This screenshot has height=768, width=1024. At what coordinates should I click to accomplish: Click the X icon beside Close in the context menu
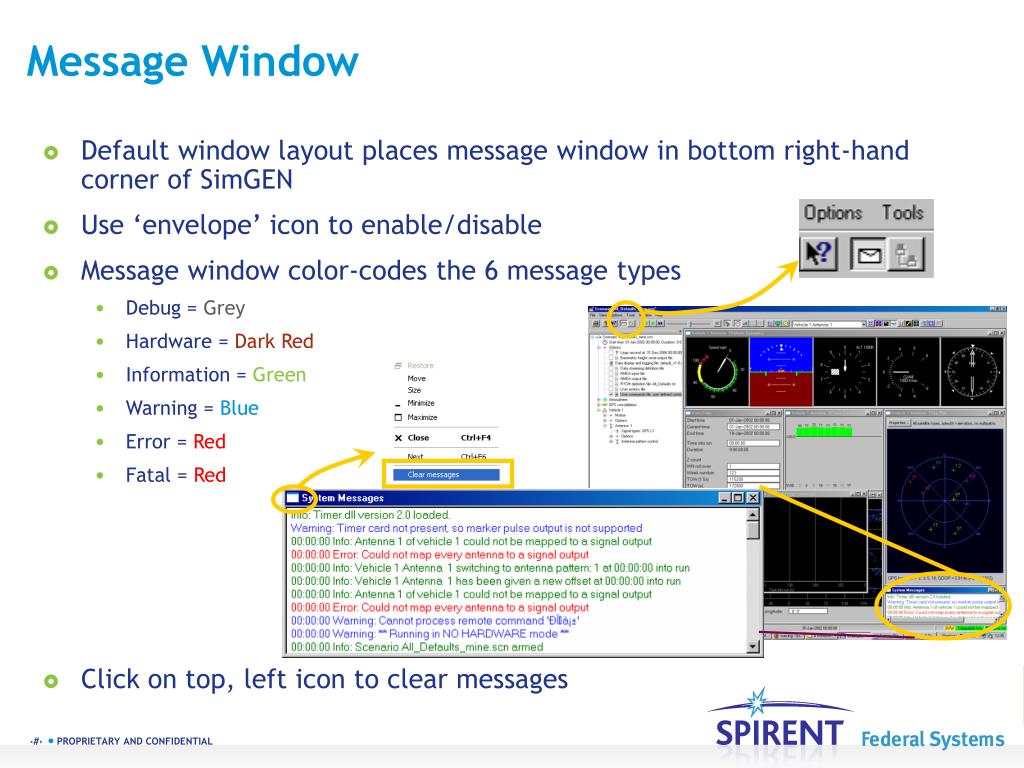(x=398, y=438)
